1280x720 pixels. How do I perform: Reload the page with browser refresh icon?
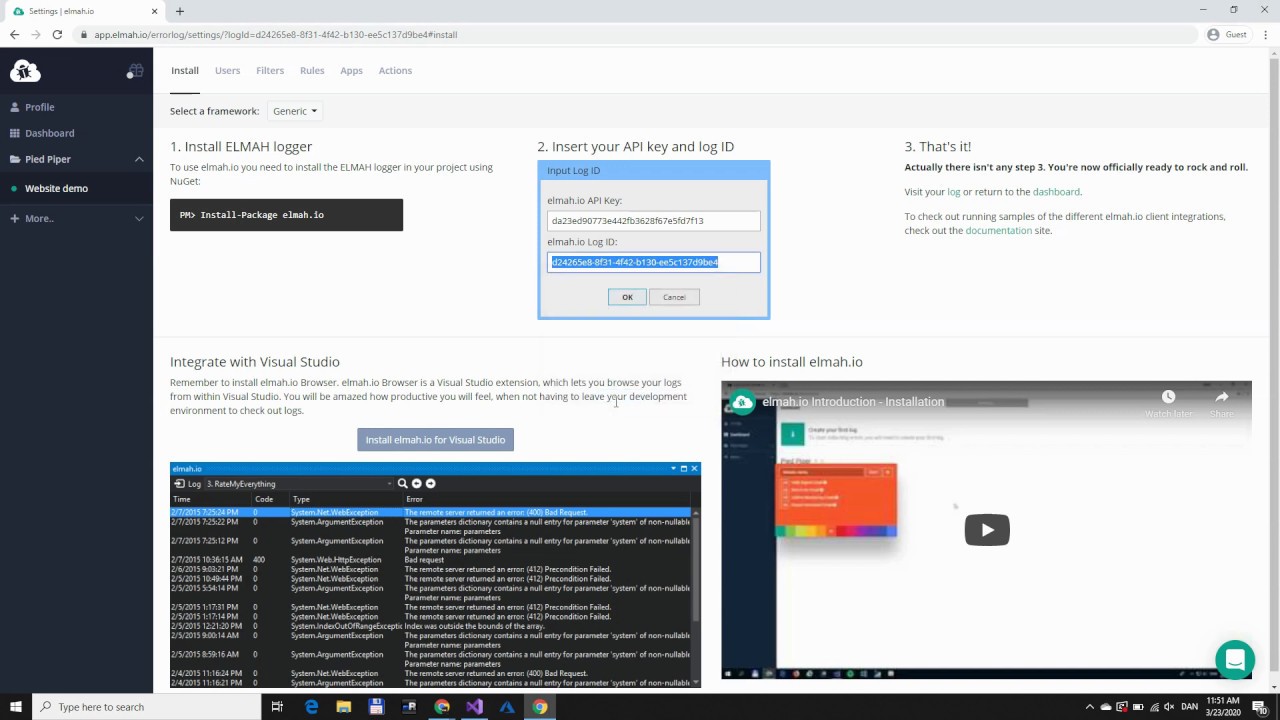pos(57,35)
